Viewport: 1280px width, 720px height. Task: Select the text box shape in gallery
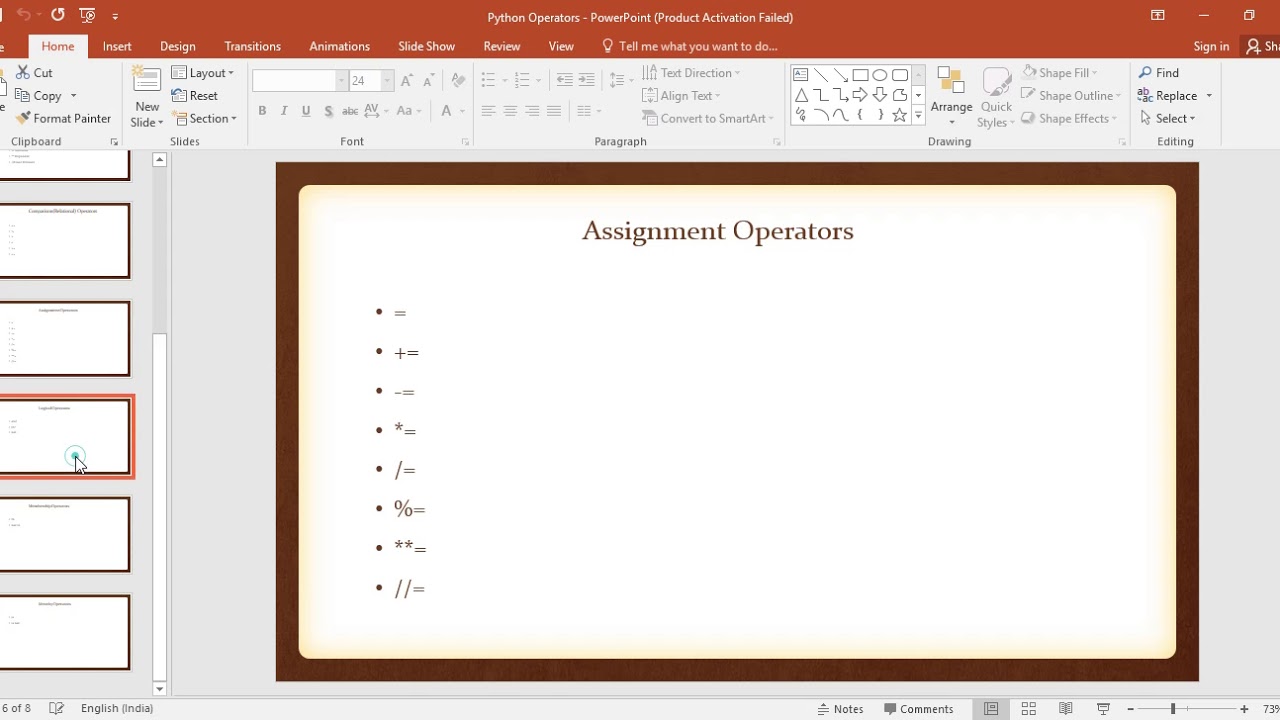pyautogui.click(x=800, y=75)
